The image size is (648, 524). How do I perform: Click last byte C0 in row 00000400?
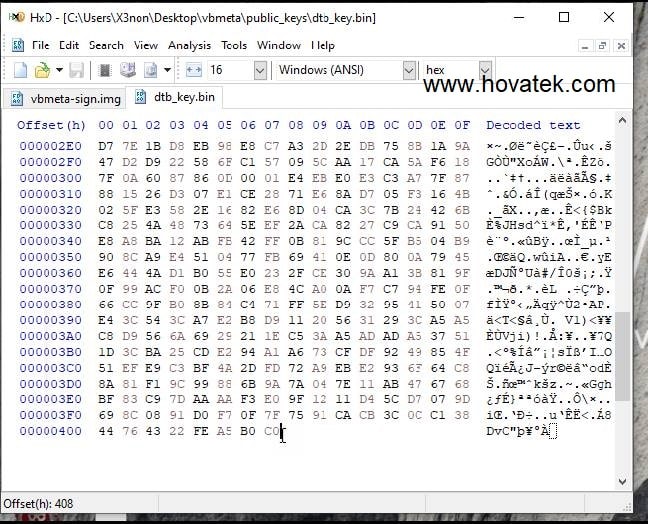tap(272, 431)
